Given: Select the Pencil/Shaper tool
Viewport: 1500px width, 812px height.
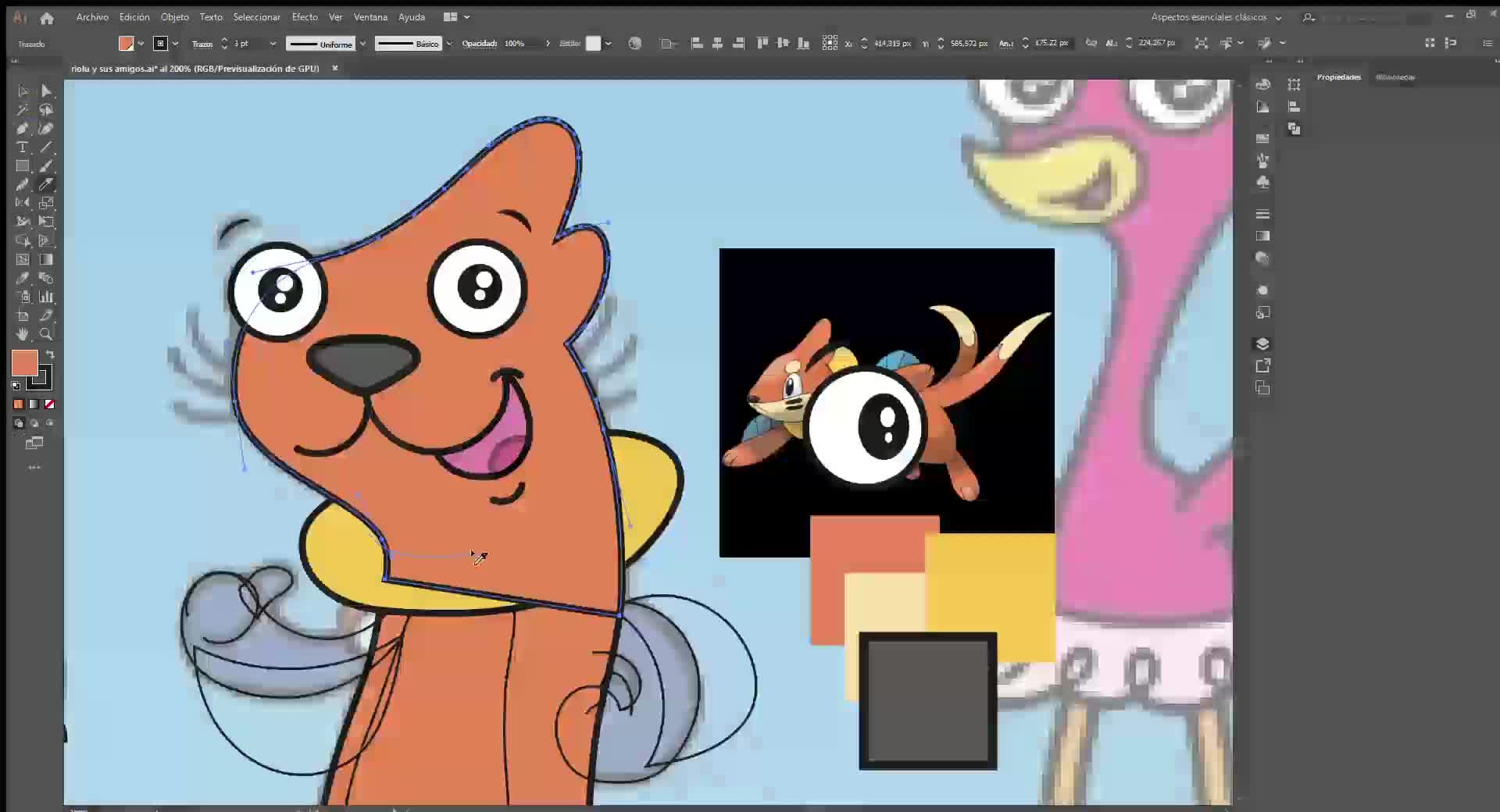Looking at the screenshot, I should [23, 185].
